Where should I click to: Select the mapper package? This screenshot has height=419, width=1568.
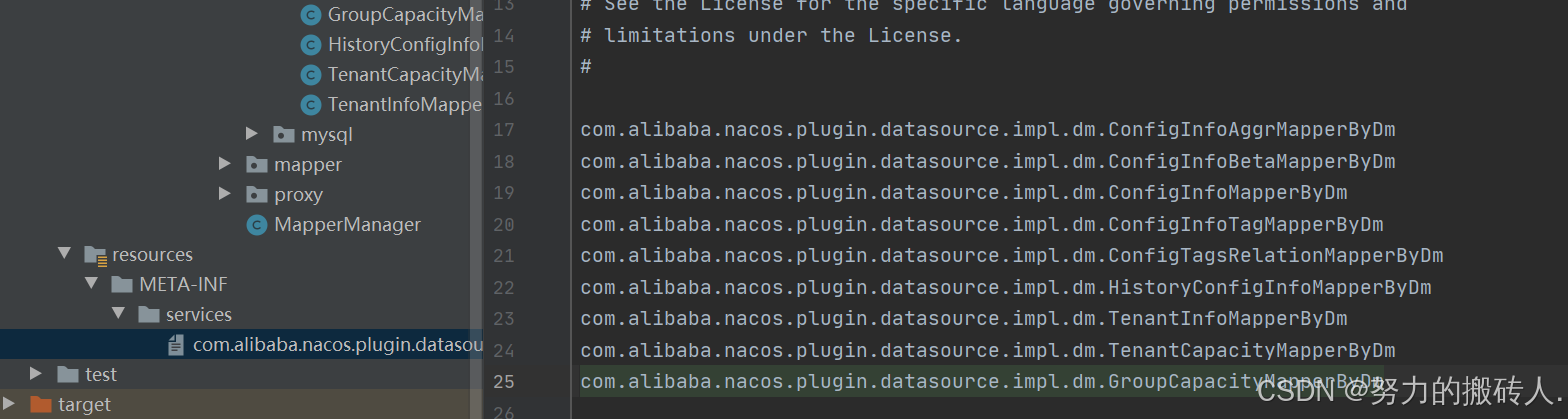pos(308,164)
